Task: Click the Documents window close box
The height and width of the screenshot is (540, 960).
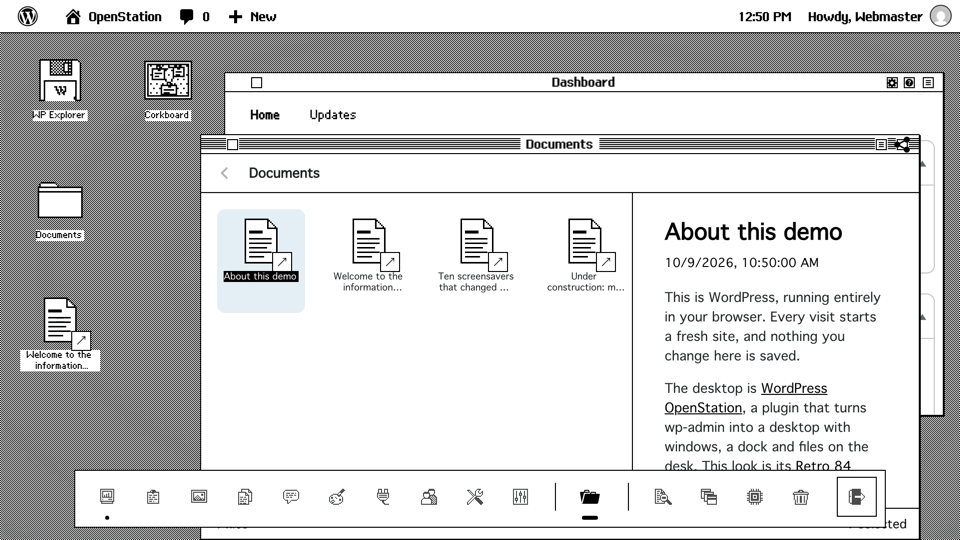Action: coord(233,144)
